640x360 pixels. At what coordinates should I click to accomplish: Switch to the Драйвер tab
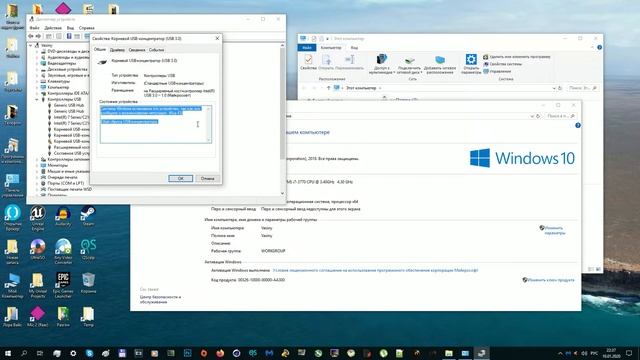(117, 50)
